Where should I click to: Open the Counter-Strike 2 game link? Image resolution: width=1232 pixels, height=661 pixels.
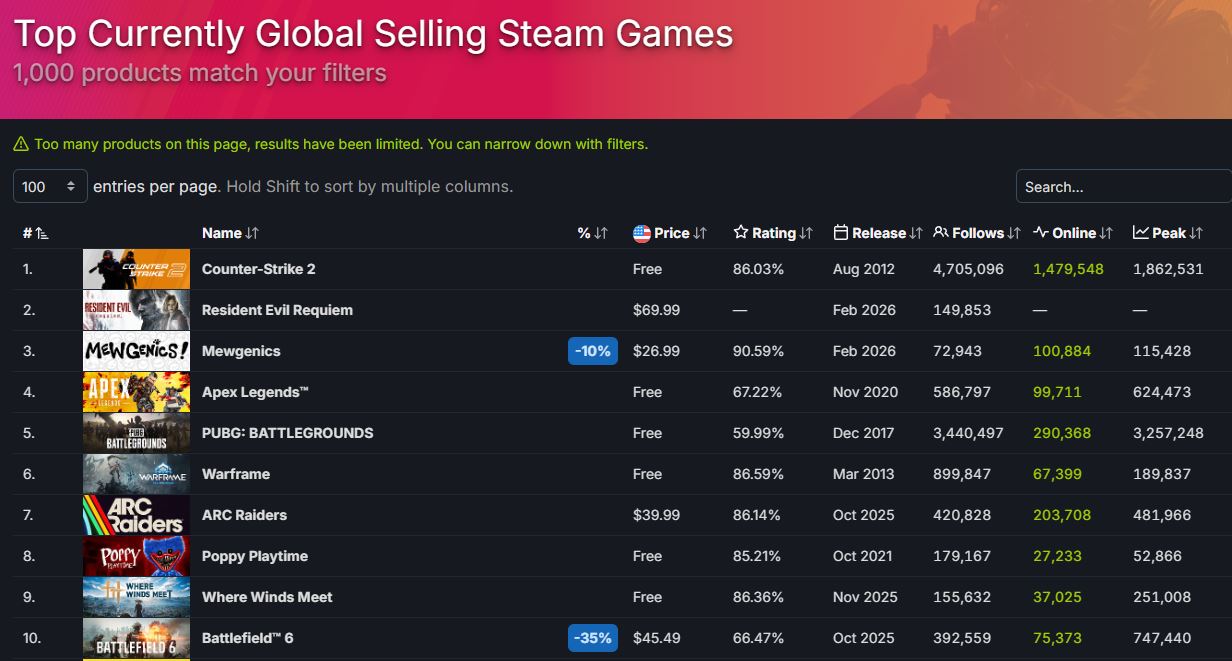[x=258, y=269]
